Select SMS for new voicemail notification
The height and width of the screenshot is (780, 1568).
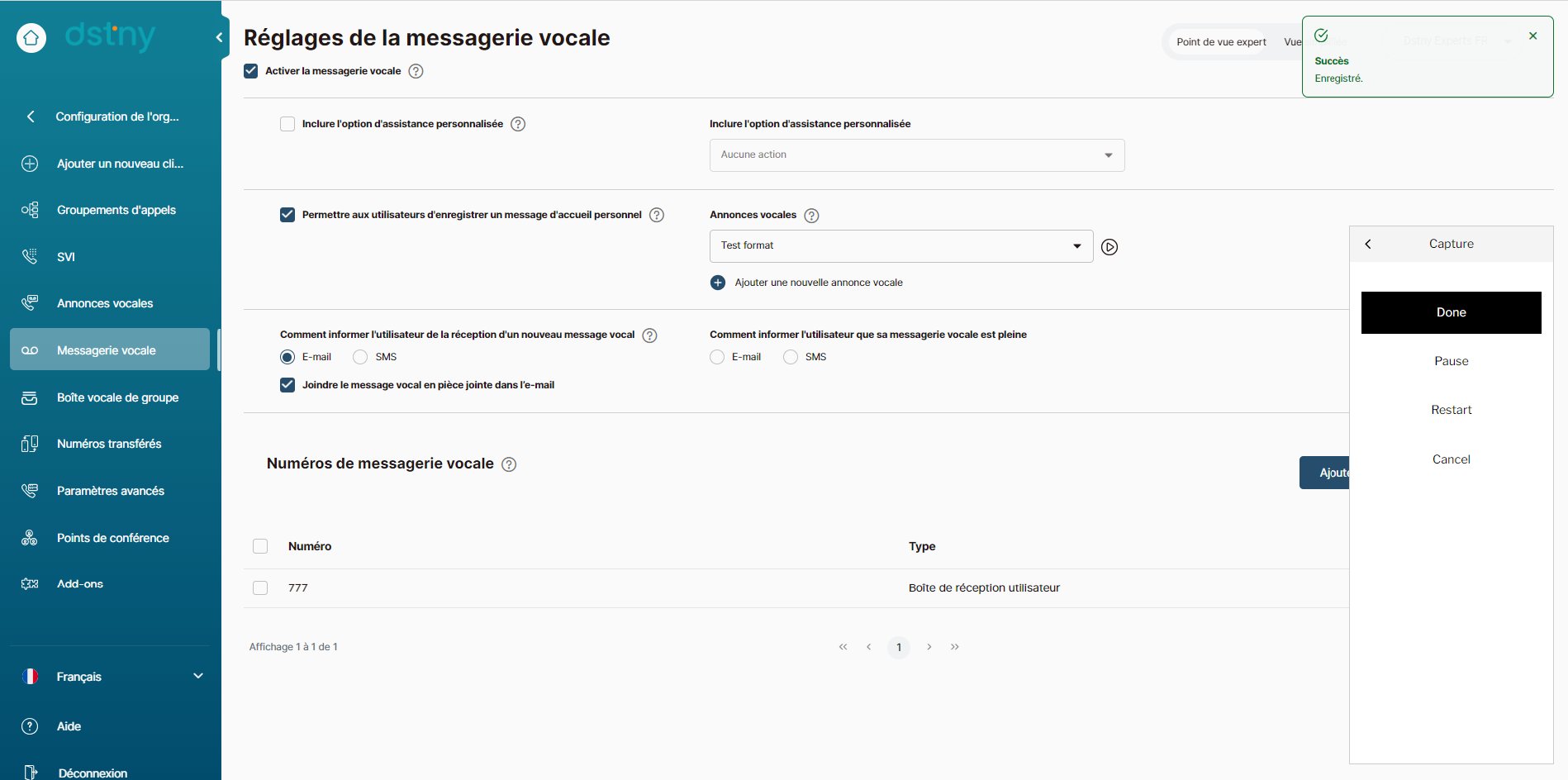tap(360, 357)
